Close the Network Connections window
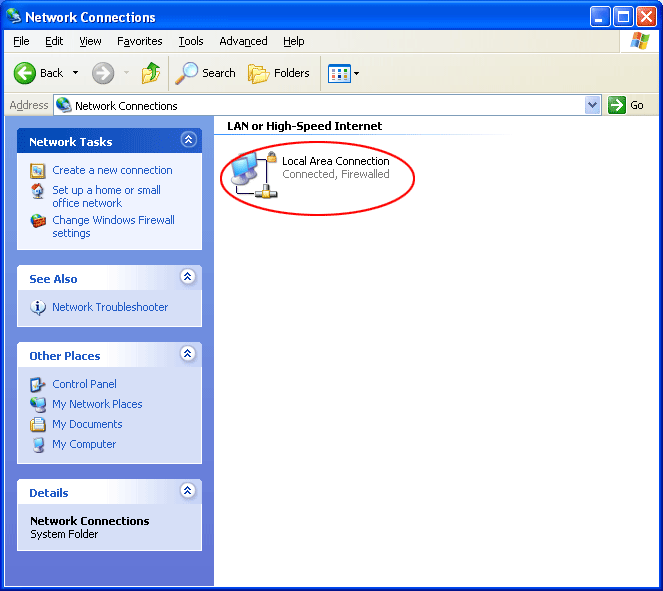The height and width of the screenshot is (591, 663). click(646, 17)
